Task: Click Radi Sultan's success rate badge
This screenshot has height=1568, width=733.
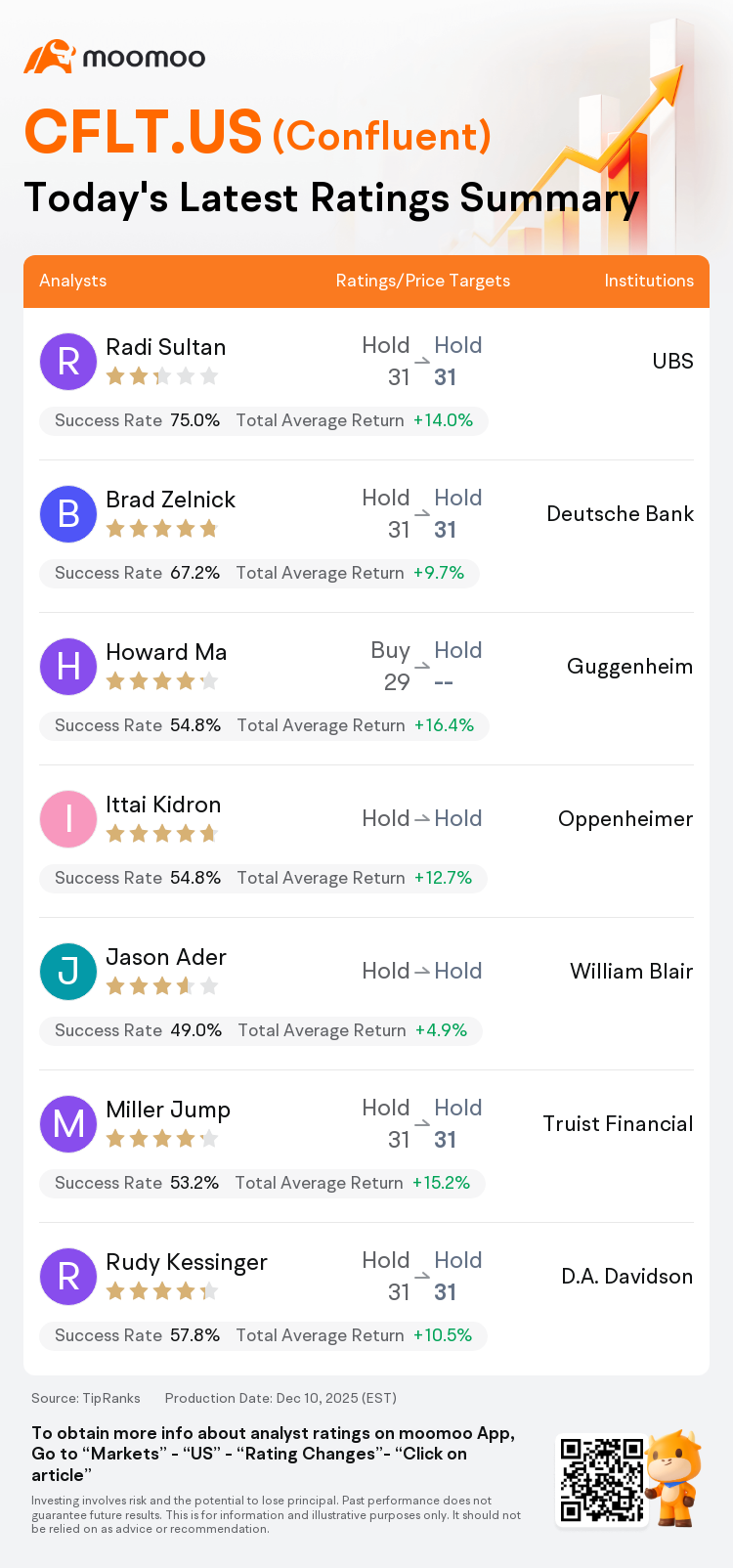Action: tap(137, 420)
